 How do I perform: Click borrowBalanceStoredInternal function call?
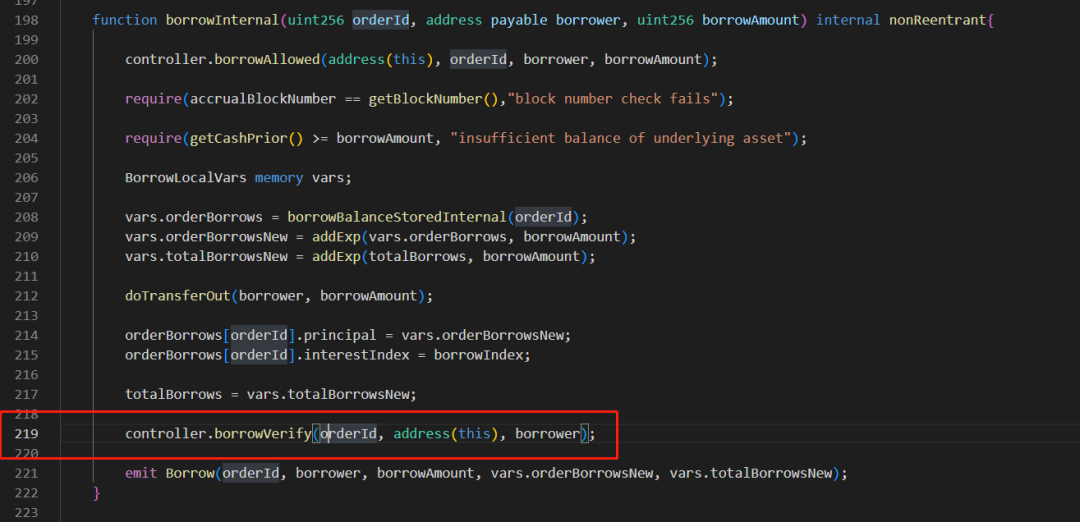[x=397, y=217]
